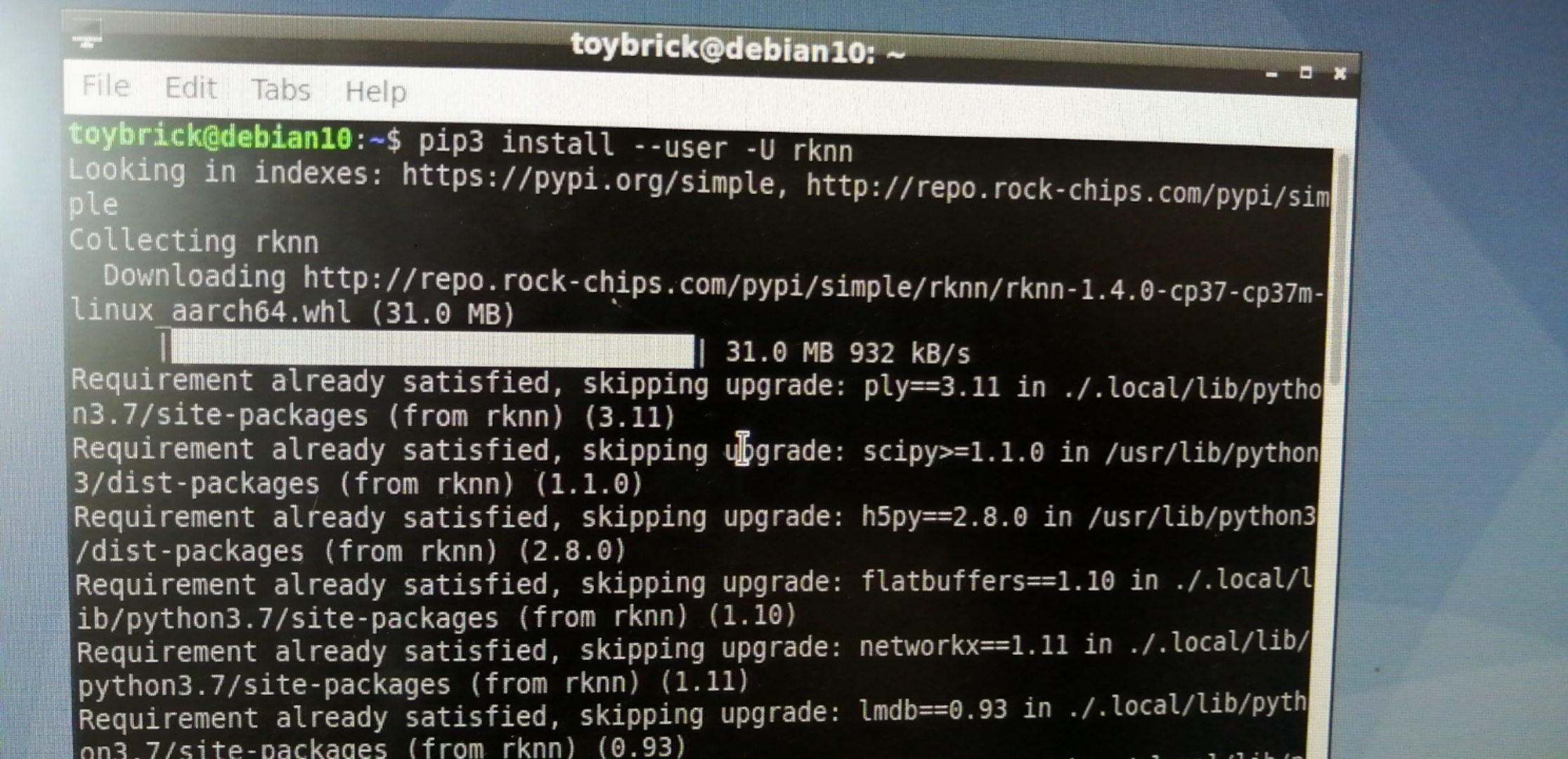Image resolution: width=1568 pixels, height=759 pixels.
Task: Click the white download progress bar
Action: [x=431, y=349]
